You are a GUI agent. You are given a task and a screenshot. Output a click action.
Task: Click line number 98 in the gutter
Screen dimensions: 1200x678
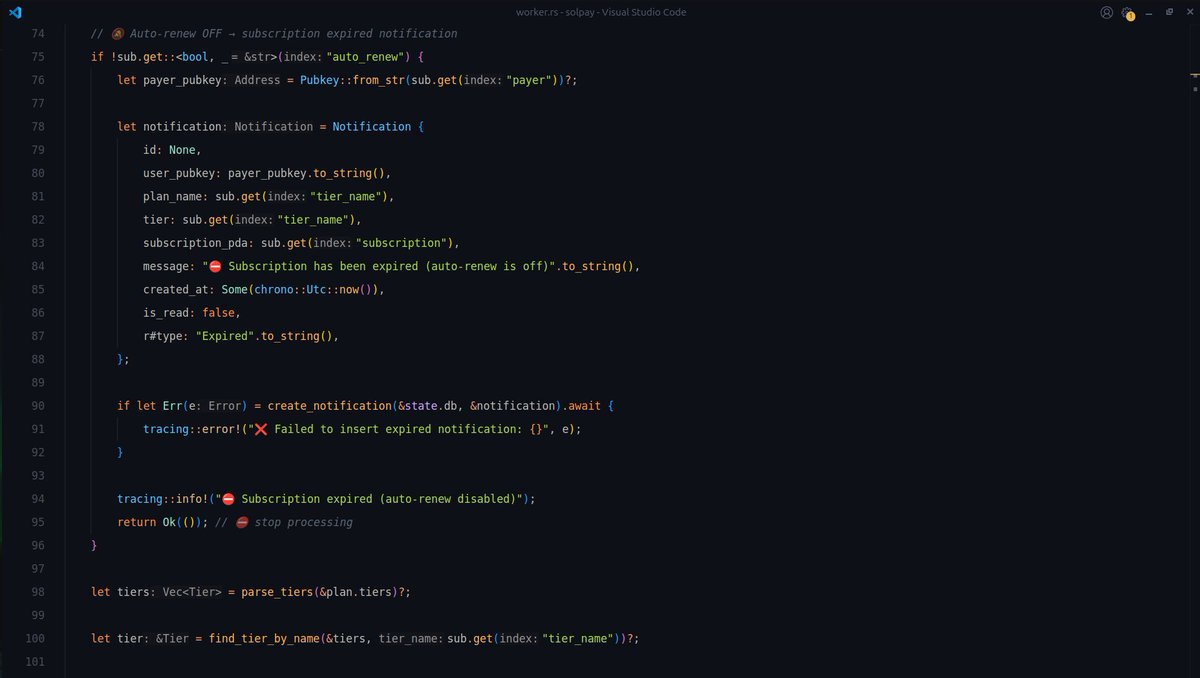pos(38,592)
